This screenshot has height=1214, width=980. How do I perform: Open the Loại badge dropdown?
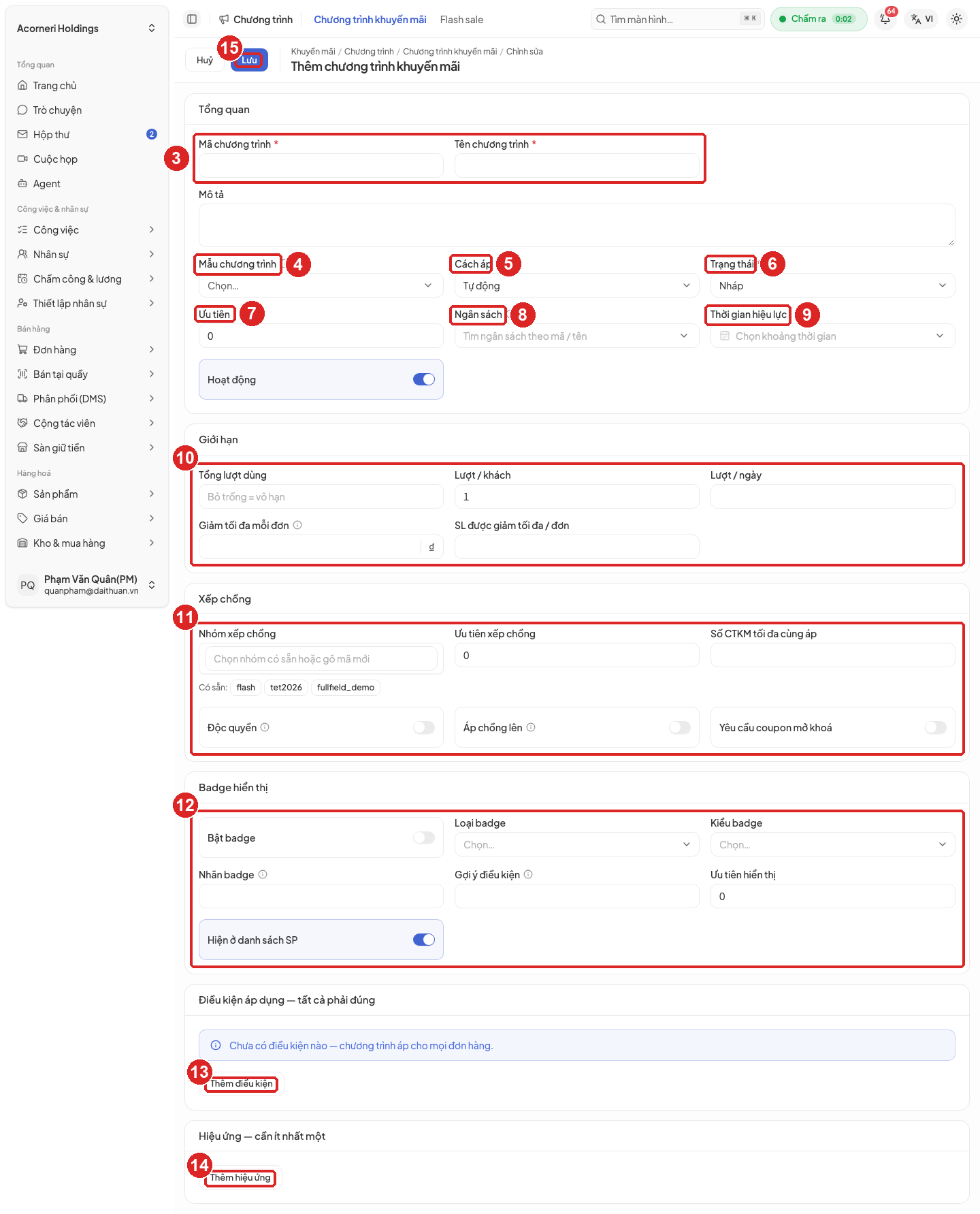coord(576,845)
